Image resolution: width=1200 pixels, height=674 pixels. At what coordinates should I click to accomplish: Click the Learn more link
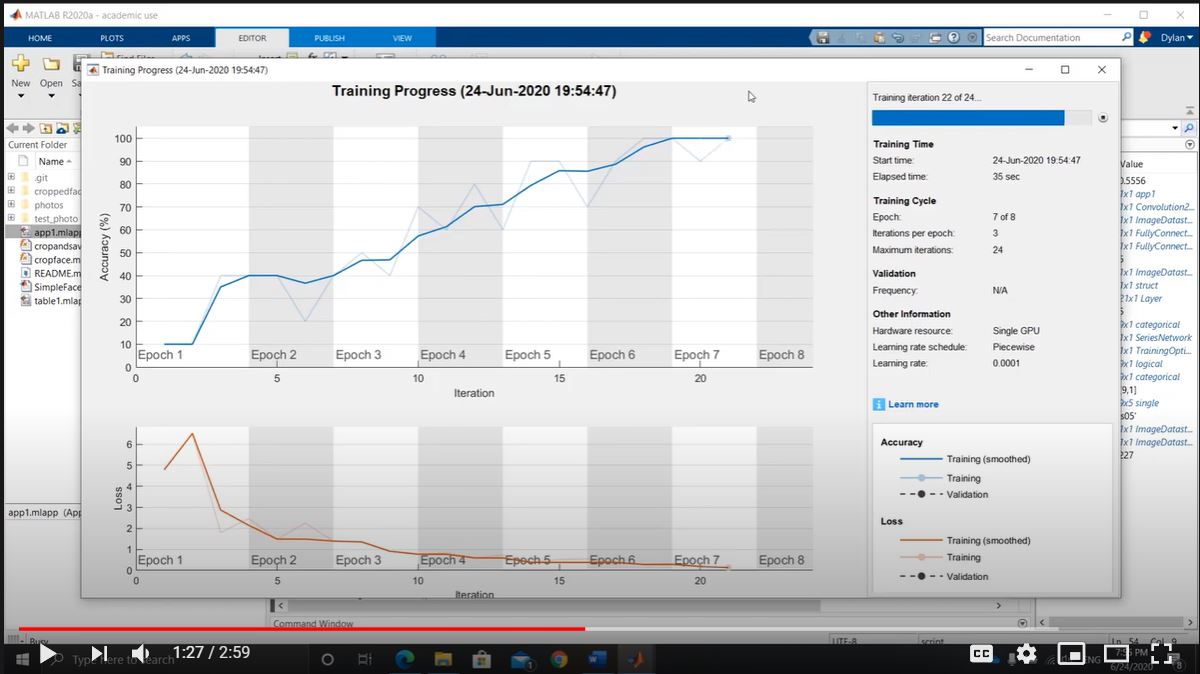pyautogui.click(x=913, y=404)
